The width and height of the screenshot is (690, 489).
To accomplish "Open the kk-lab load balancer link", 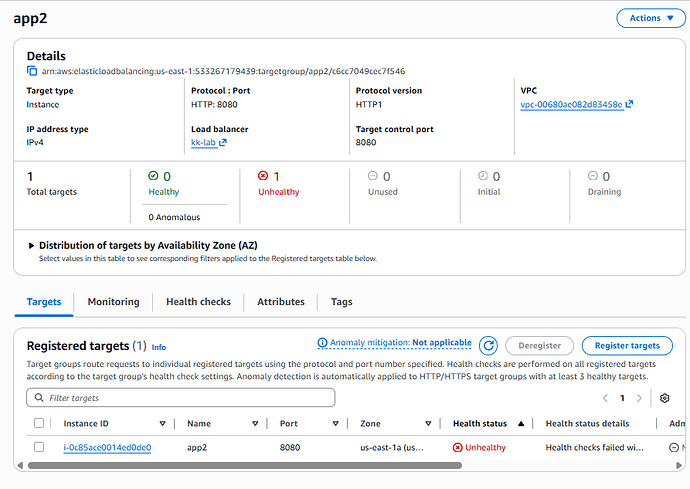I will (x=208, y=143).
